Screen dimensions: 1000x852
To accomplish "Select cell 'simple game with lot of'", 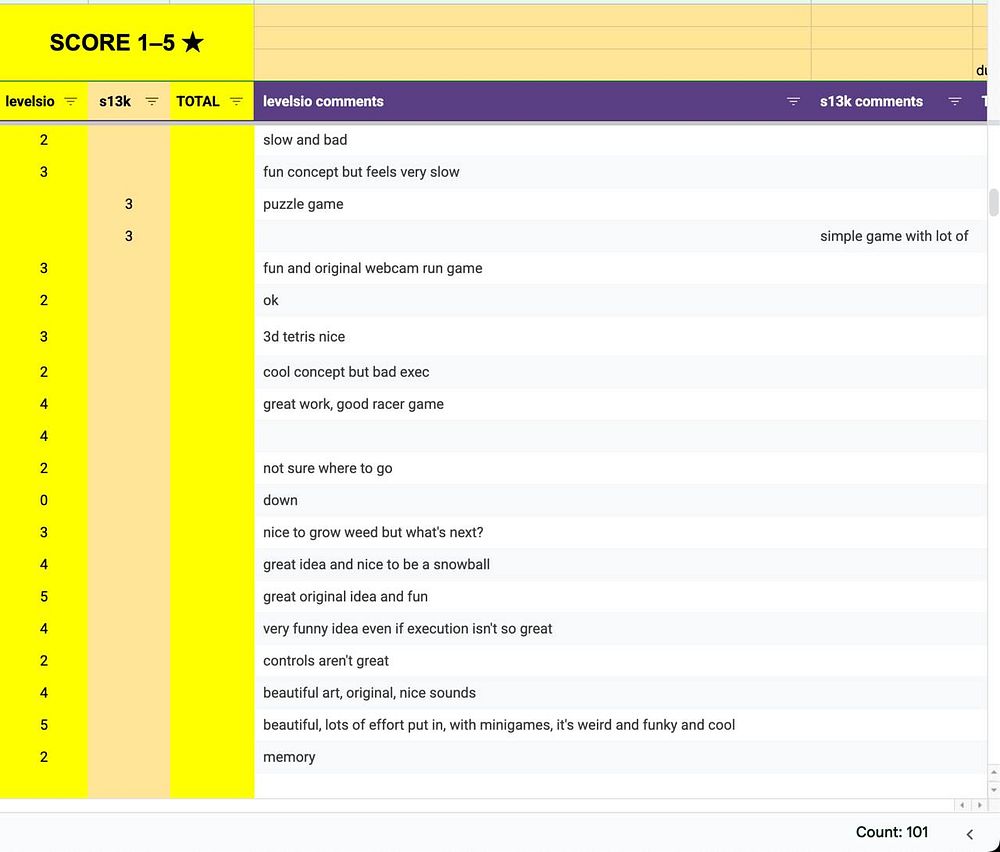I will (892, 236).
